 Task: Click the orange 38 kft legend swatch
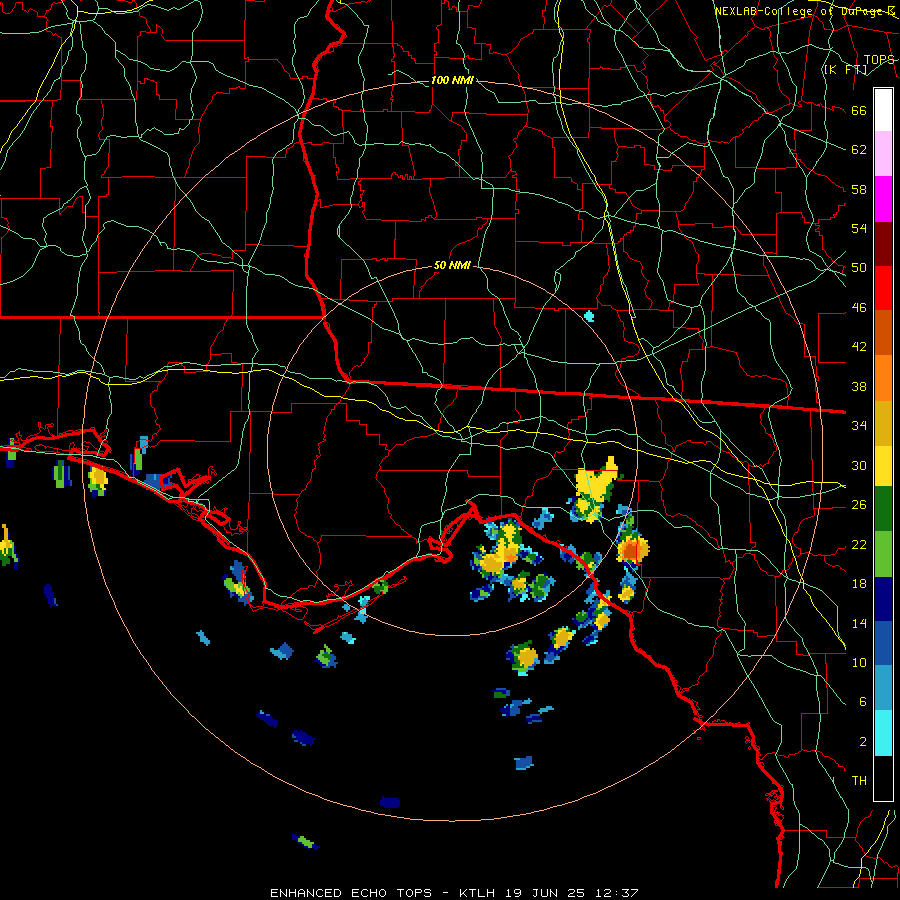pos(883,377)
